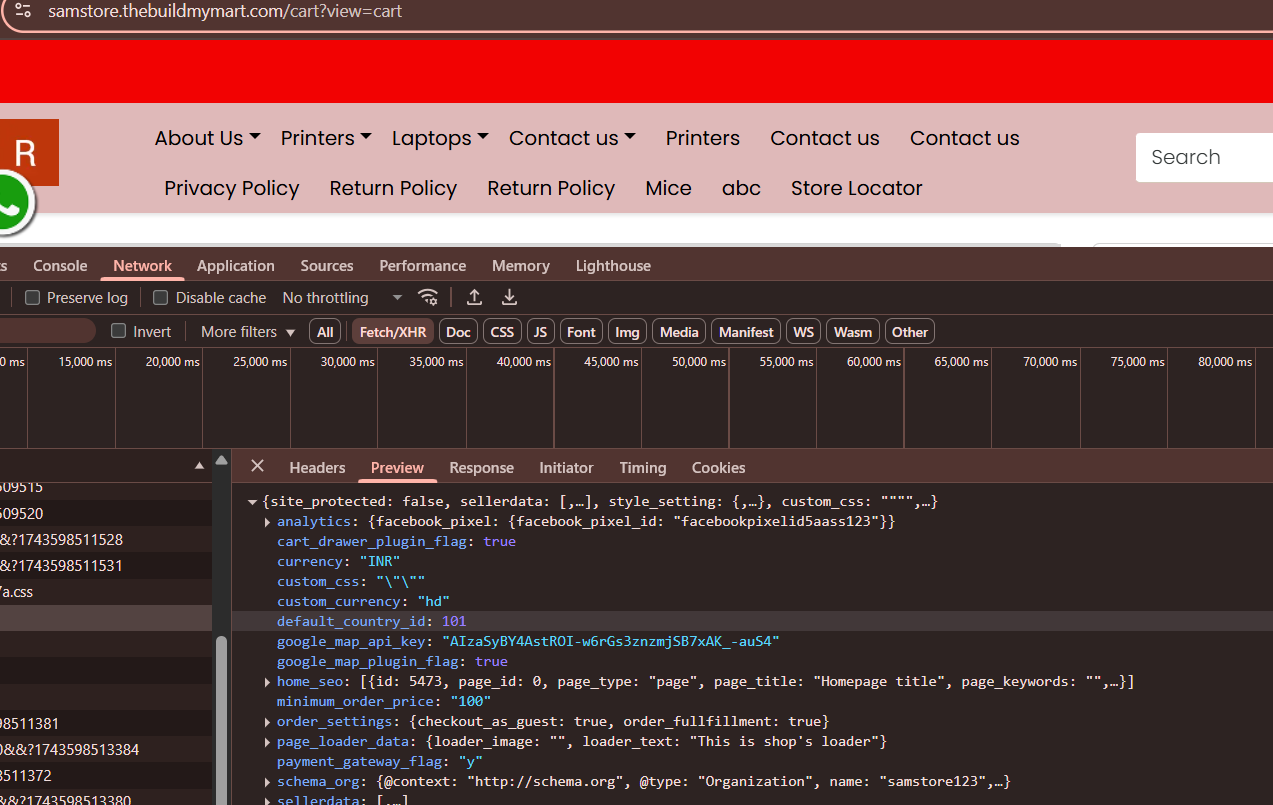Filter requests by JS
This screenshot has width=1273, height=805.
pyautogui.click(x=541, y=332)
